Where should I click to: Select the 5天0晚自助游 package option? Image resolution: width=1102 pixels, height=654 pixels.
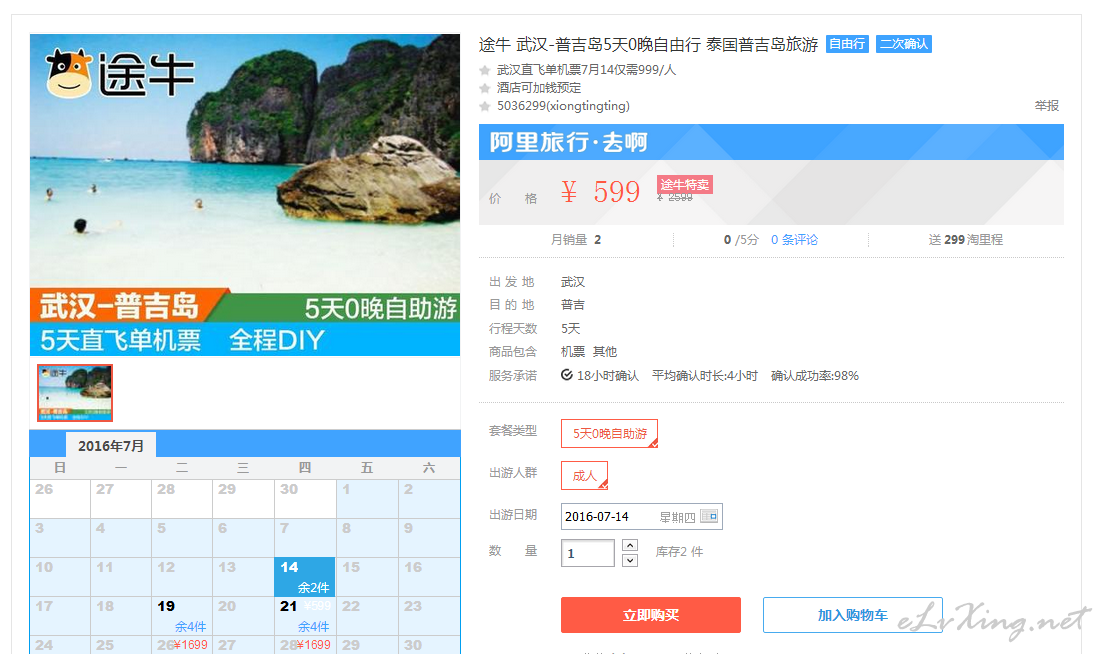point(609,433)
